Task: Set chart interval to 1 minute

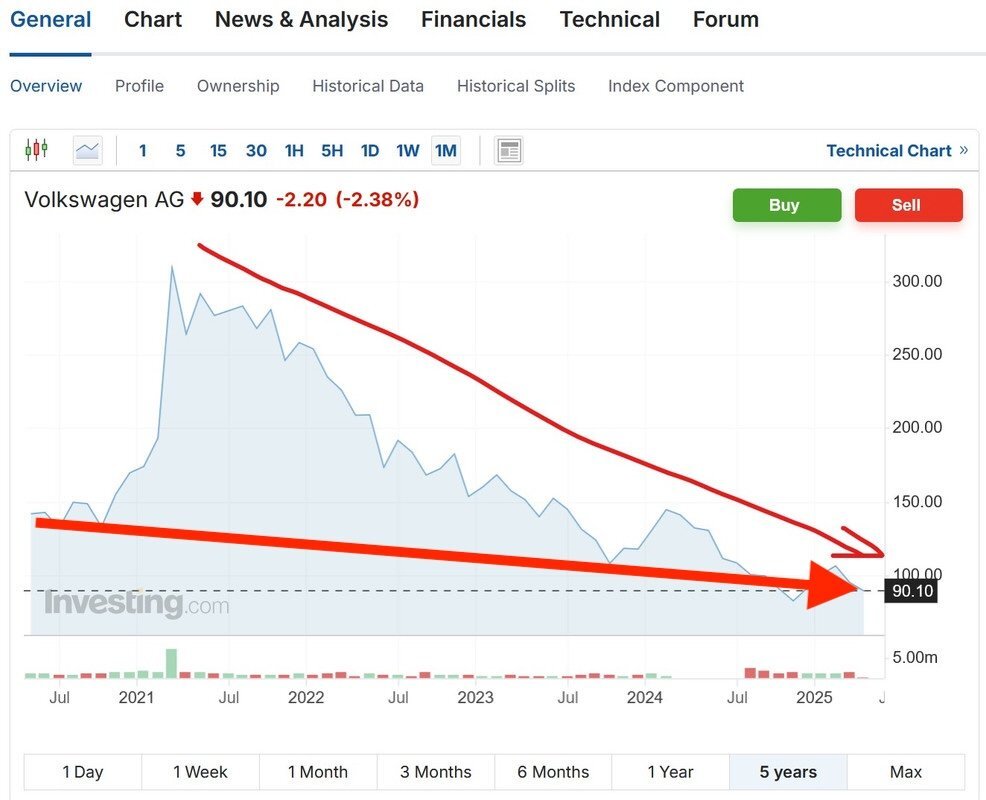Action: point(143,151)
